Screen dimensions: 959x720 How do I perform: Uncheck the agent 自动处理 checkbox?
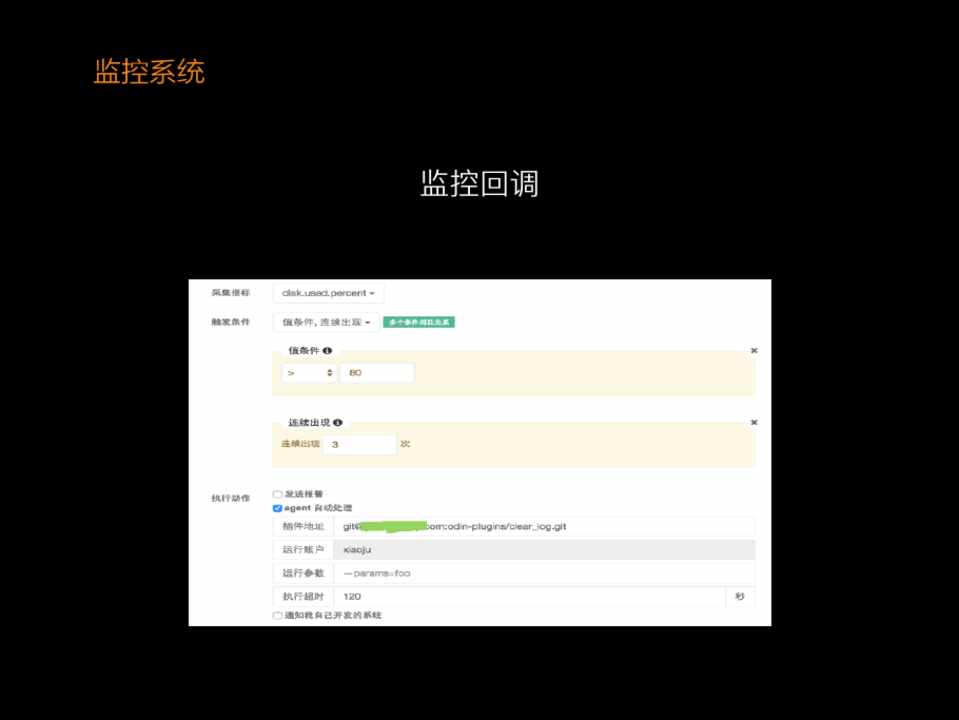pos(278,508)
